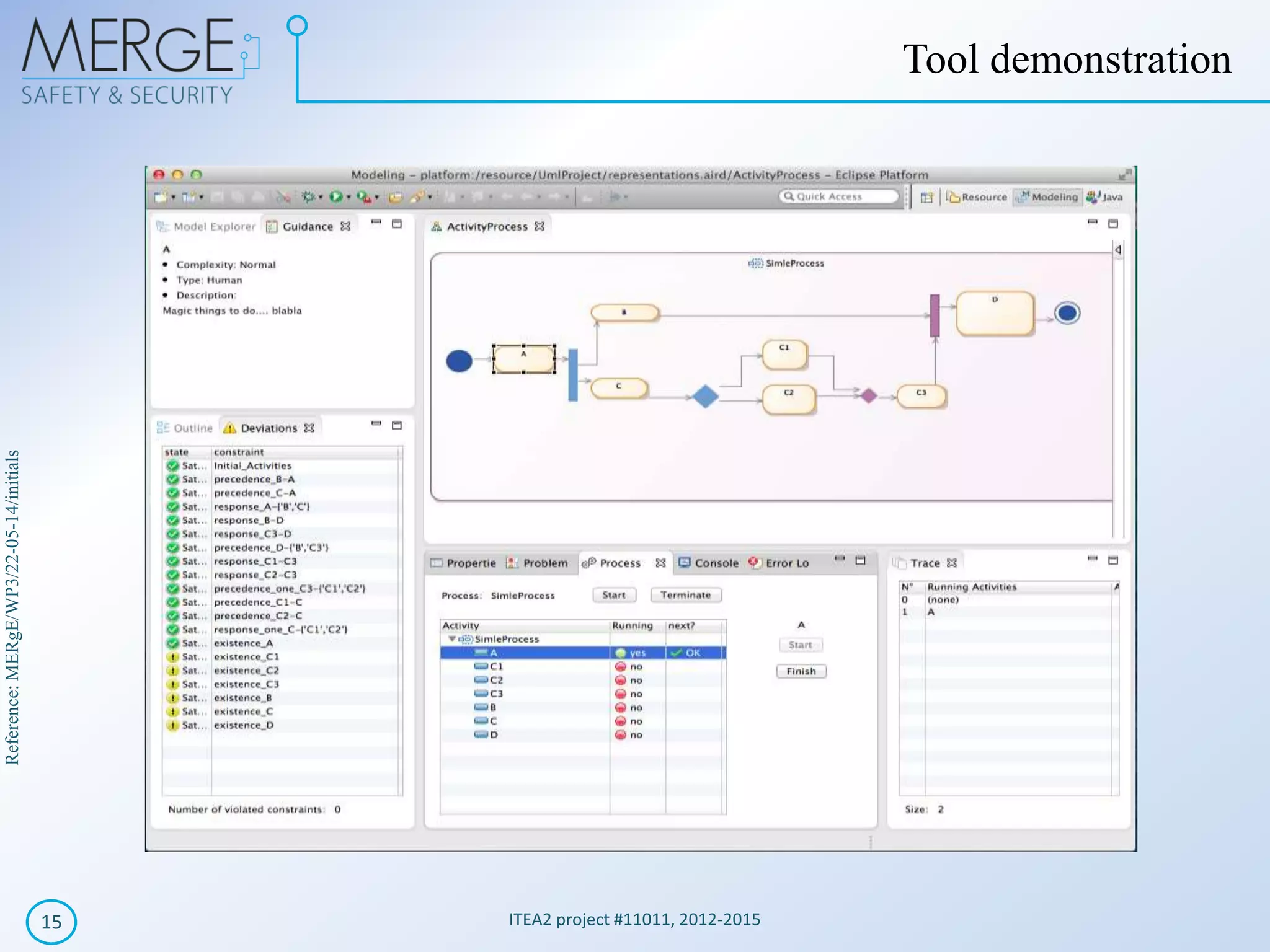The width and height of the screenshot is (1270, 952).
Task: Select activity node B in the diagram
Action: [624, 312]
